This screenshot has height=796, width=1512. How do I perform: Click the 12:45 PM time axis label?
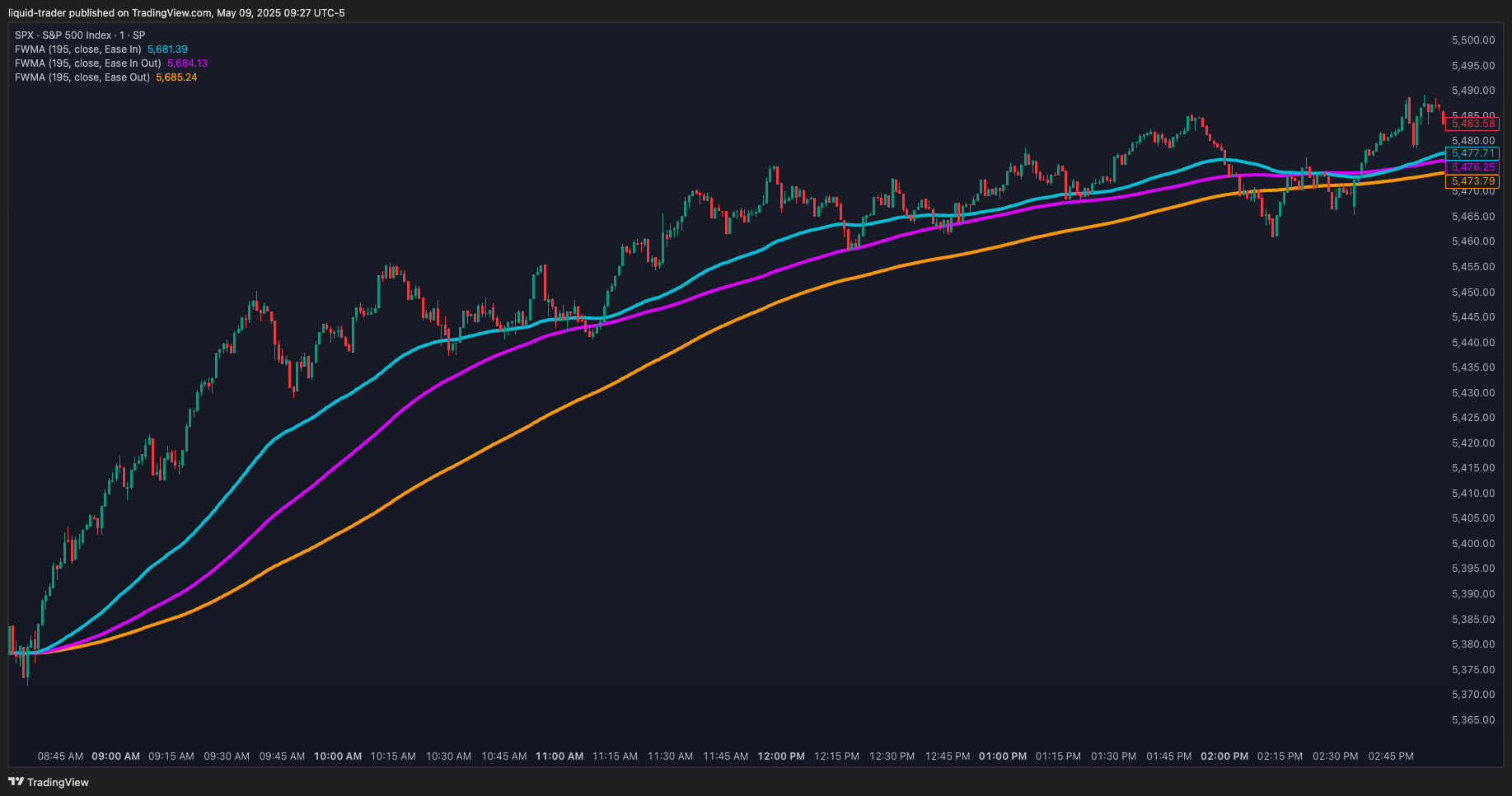tap(948, 756)
